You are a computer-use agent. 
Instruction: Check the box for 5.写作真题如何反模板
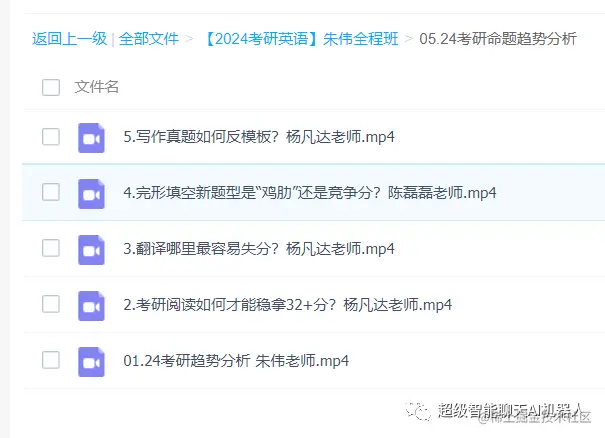coord(51,137)
